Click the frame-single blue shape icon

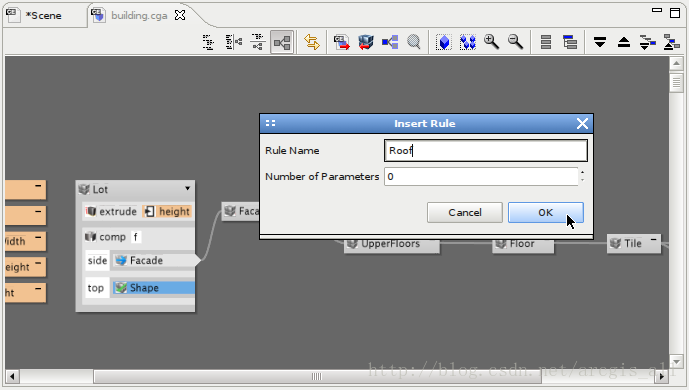444,42
